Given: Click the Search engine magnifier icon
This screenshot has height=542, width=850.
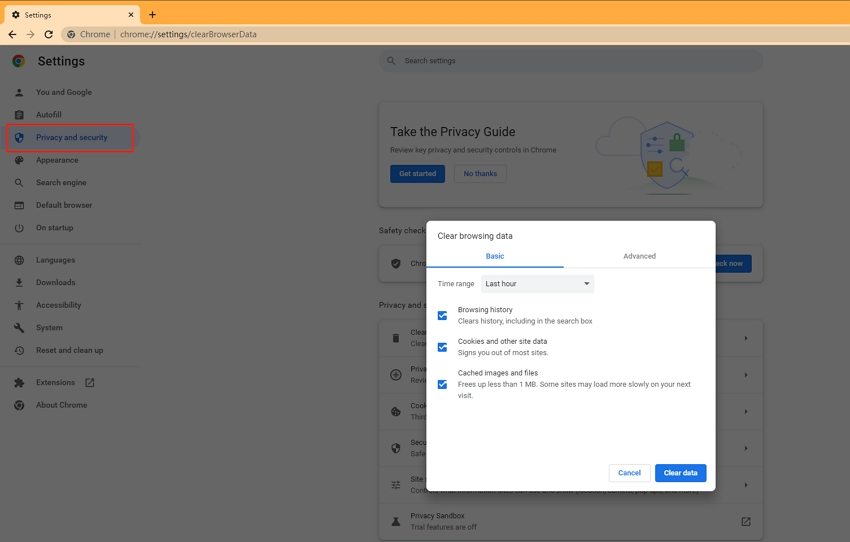Looking at the screenshot, I should [x=19, y=183].
